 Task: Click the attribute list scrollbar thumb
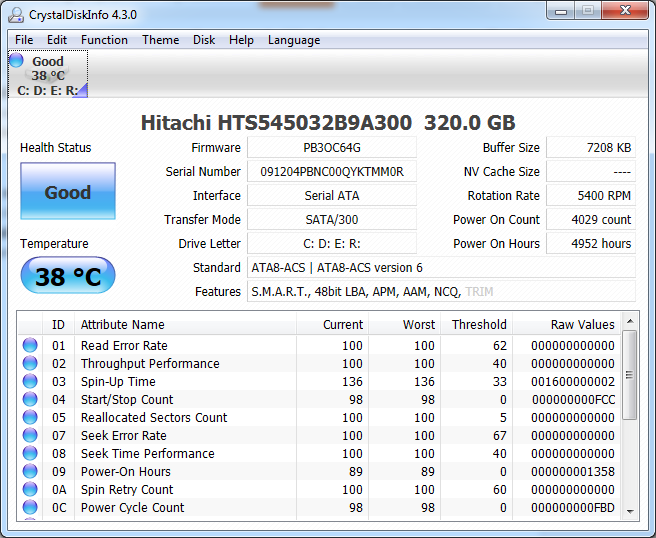tap(629, 374)
